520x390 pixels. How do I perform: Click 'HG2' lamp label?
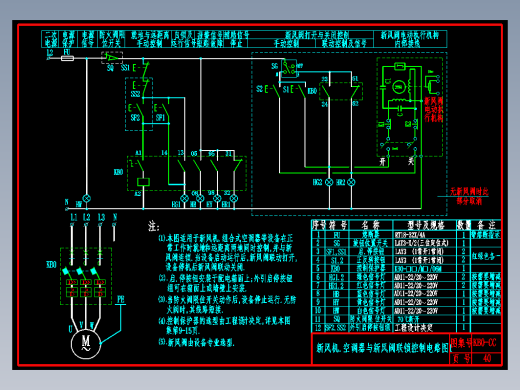click(317, 182)
